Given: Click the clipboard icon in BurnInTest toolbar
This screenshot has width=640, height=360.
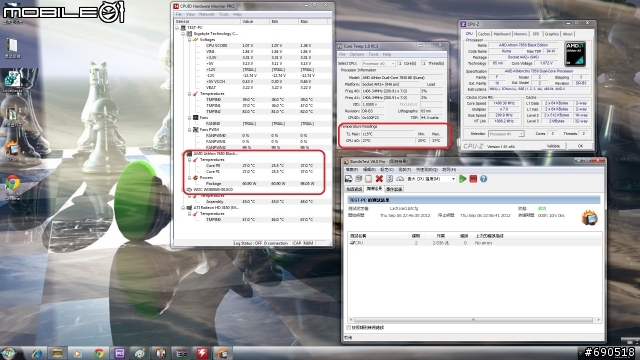Looking at the screenshot, I should [369, 179].
